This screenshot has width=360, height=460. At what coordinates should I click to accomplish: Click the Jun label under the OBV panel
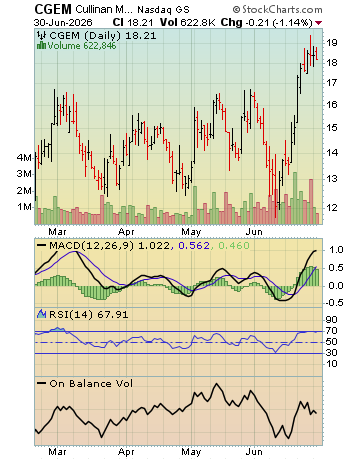tap(254, 452)
